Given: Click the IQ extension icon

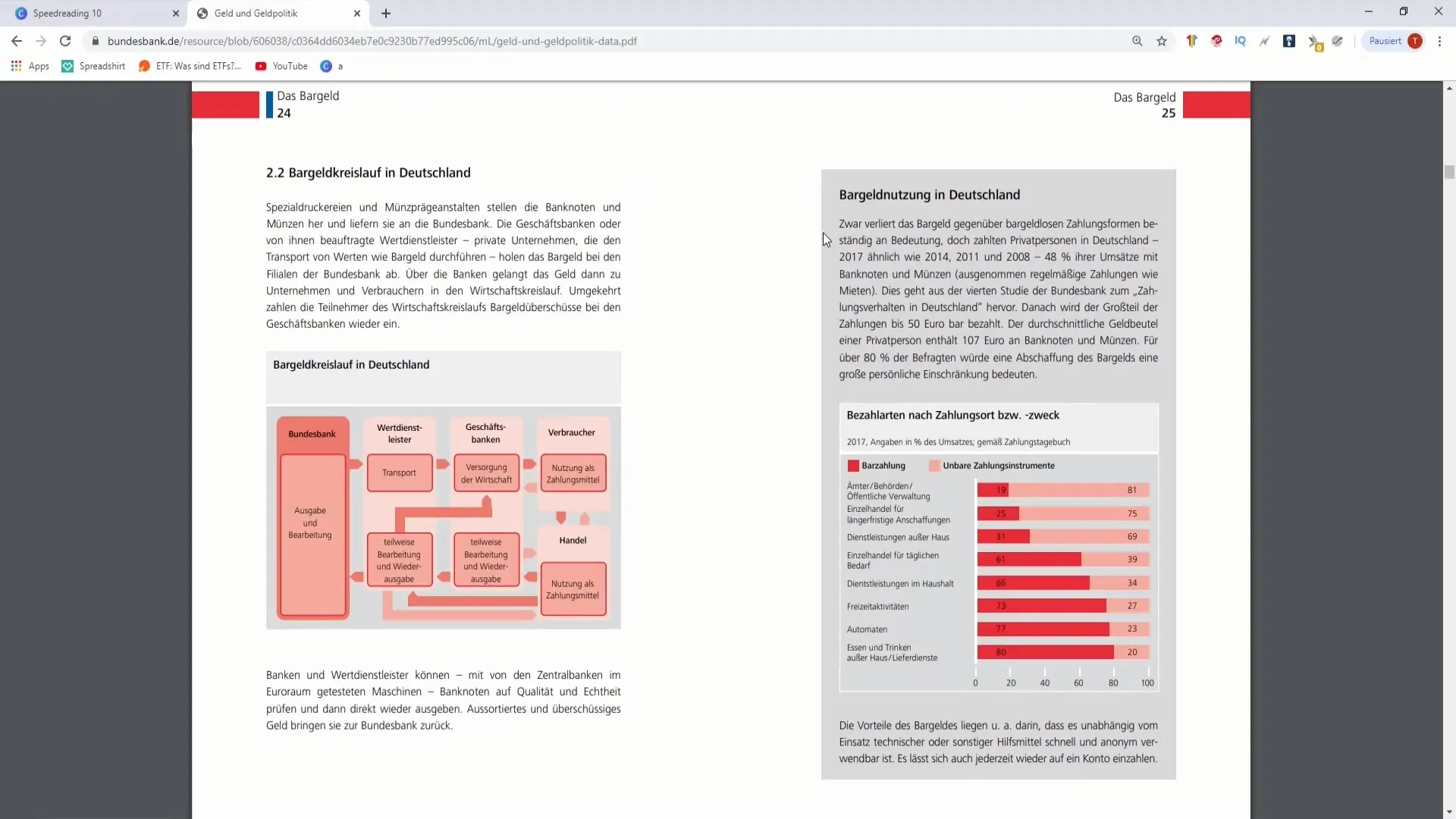Looking at the screenshot, I should pos(1240,41).
